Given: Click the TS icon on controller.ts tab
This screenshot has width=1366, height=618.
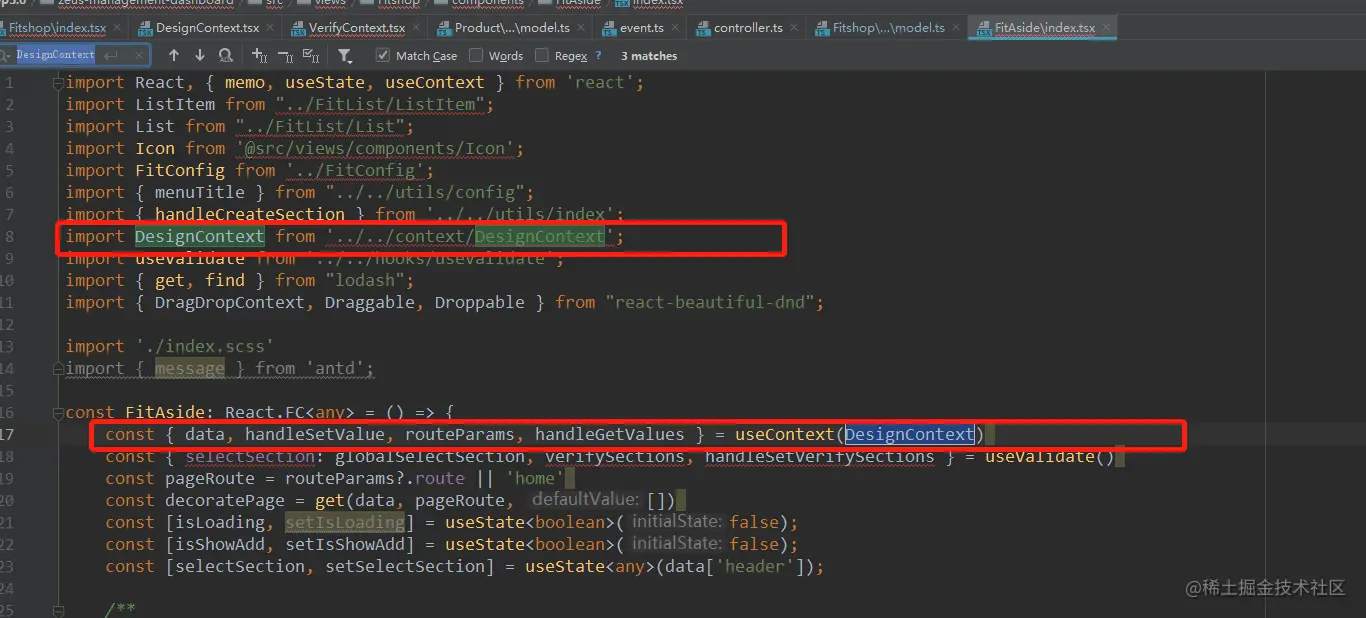Looking at the screenshot, I should 702,28.
